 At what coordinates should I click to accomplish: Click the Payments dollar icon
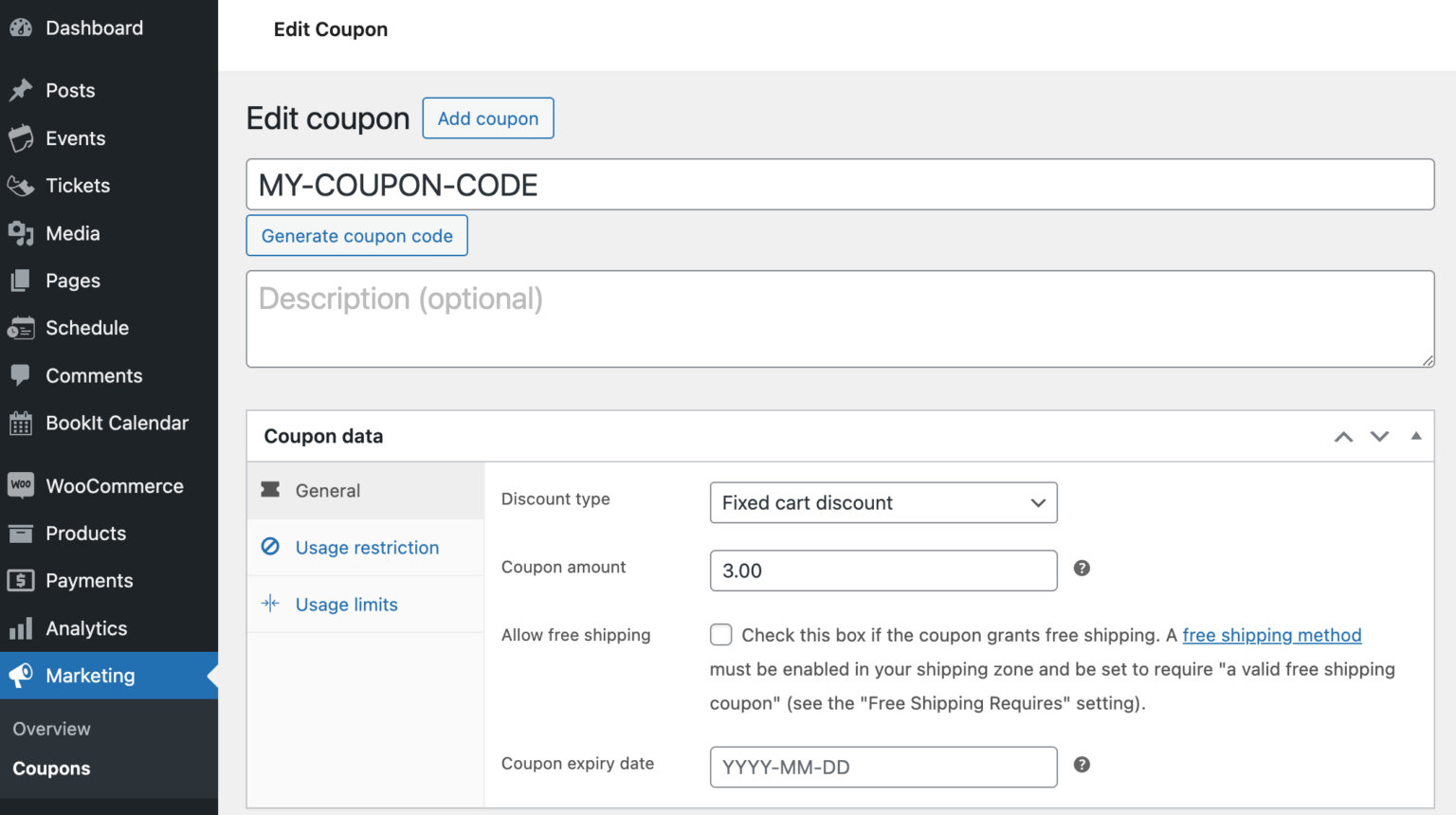[x=21, y=581]
